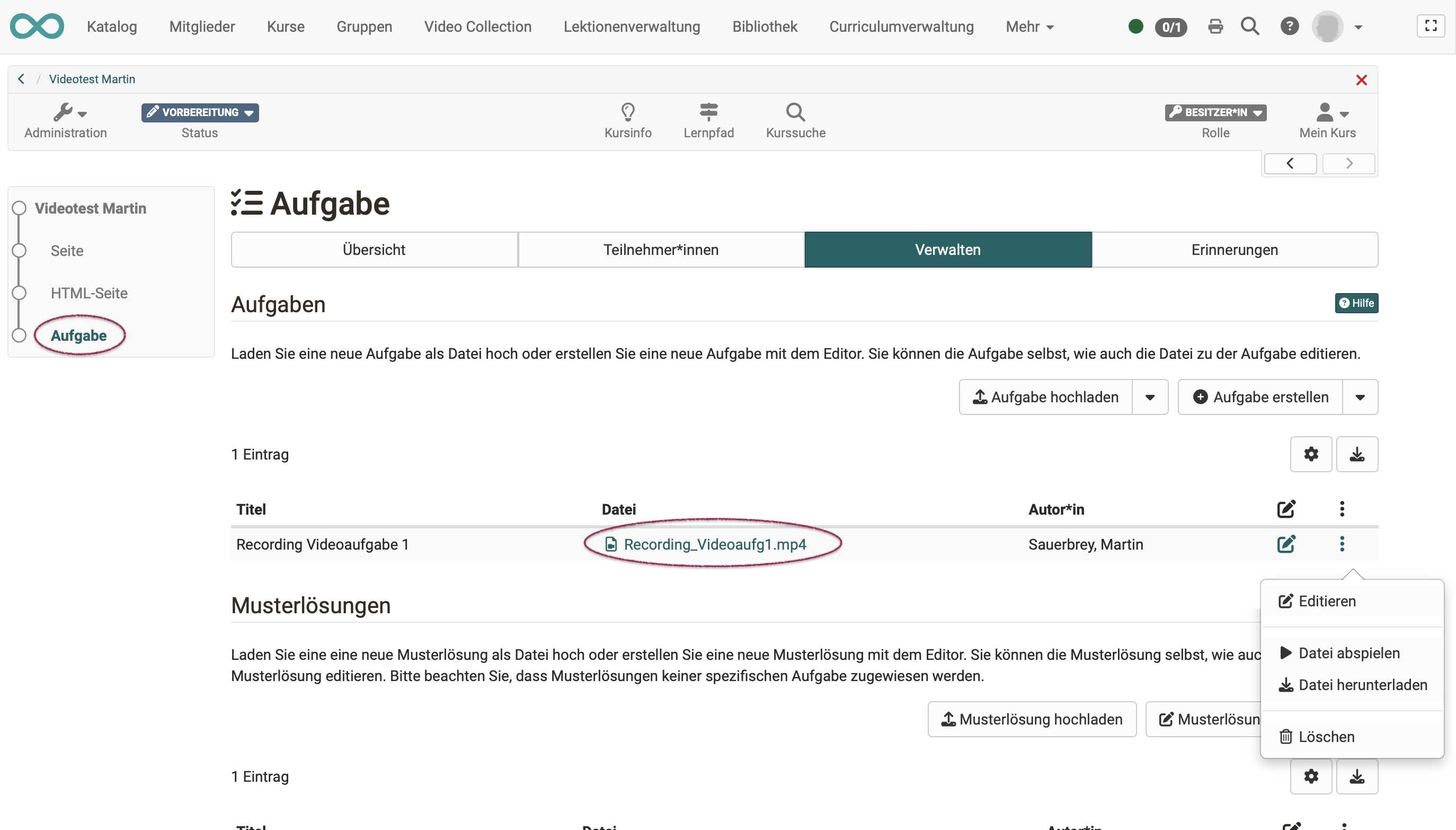Viewport: 1456px width, 830px height.
Task: Open table settings via gear icon
Action: 1311,454
